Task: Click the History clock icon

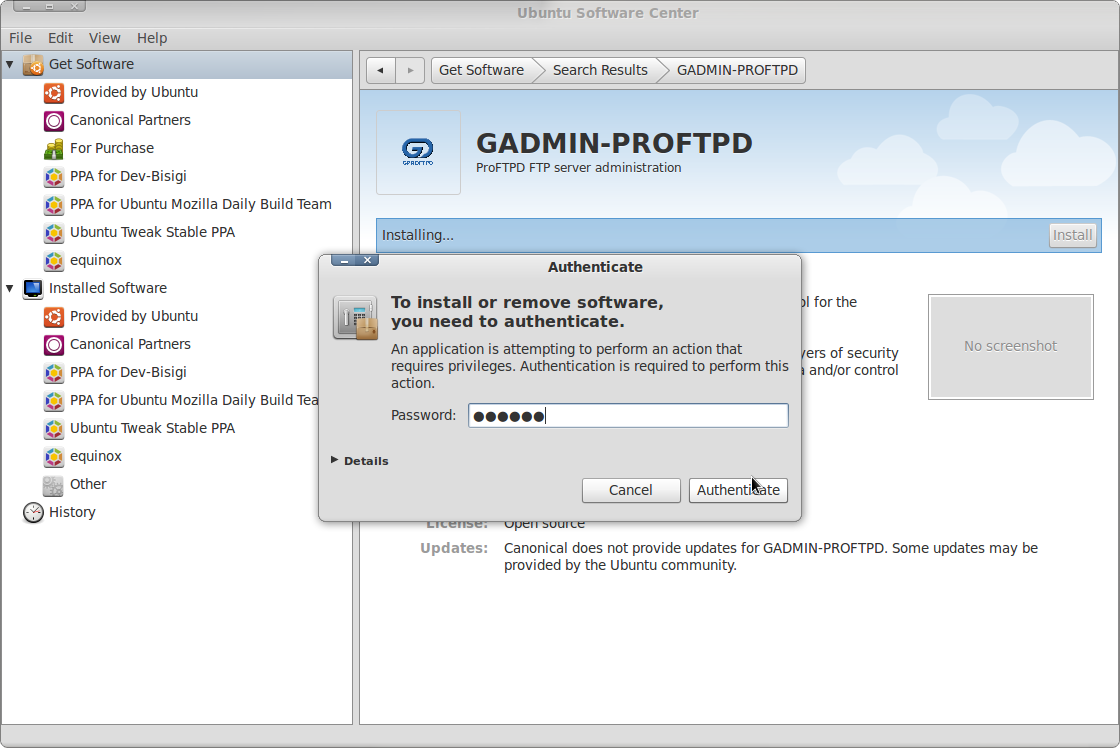Action: click(33, 512)
